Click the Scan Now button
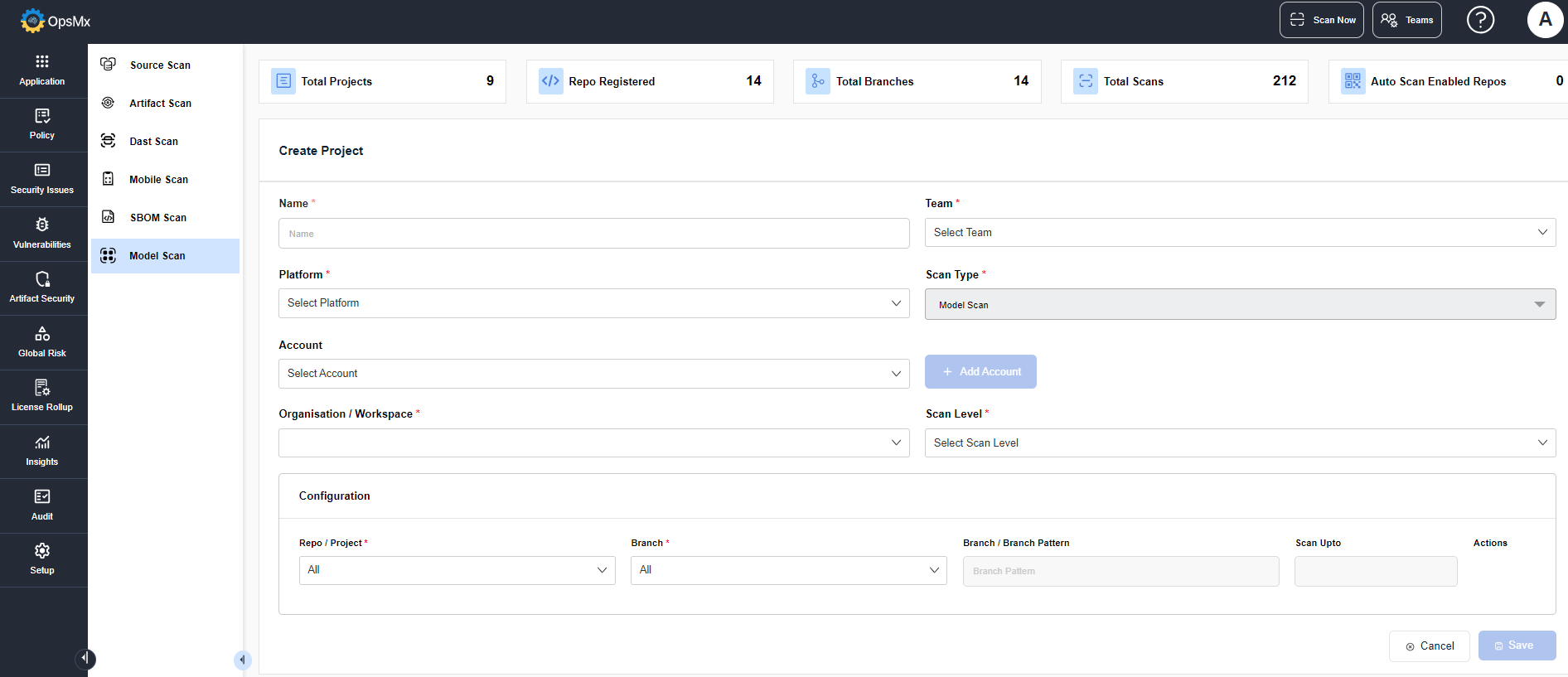This screenshot has width=1568, height=677. pyautogui.click(x=1321, y=20)
